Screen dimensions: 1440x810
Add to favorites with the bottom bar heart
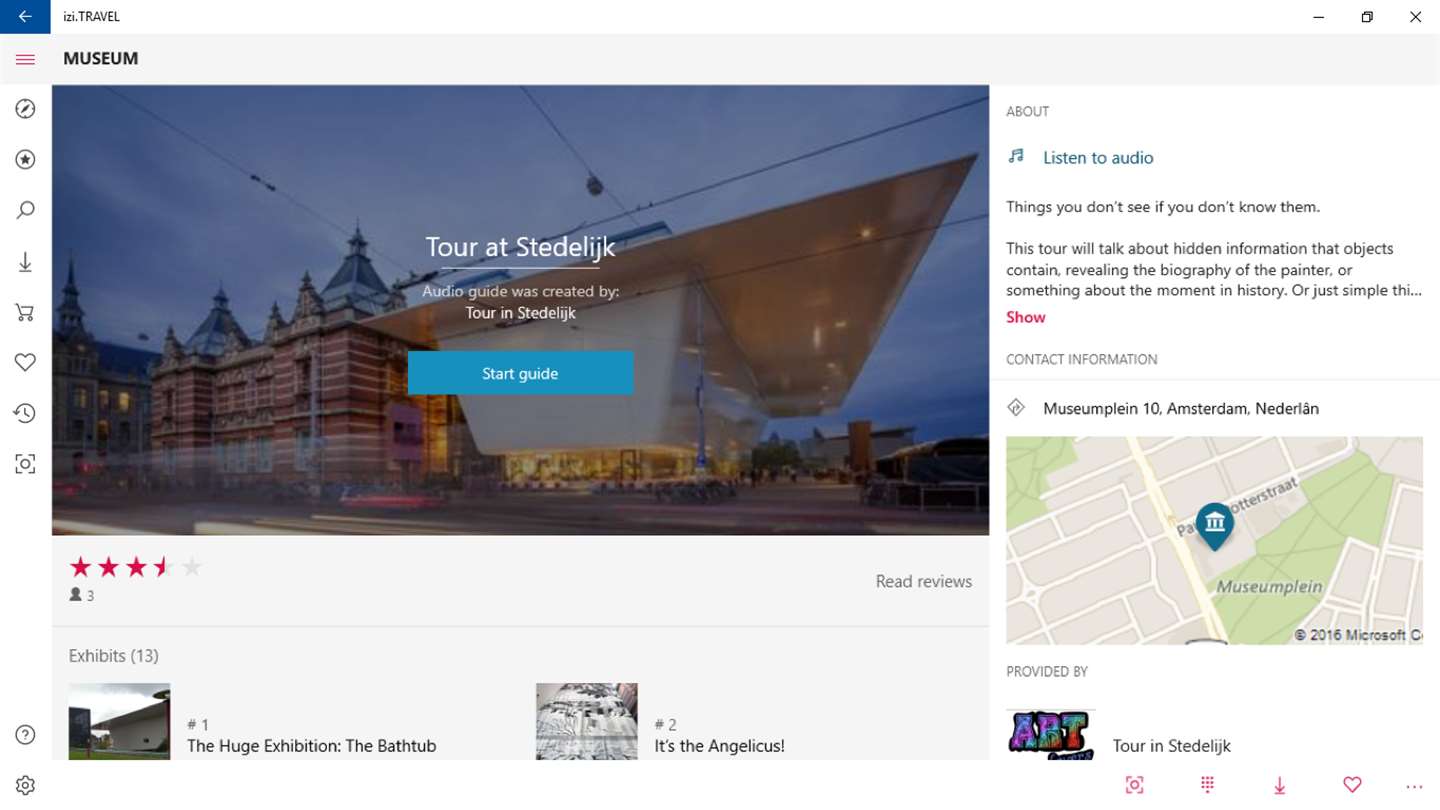pos(1352,785)
